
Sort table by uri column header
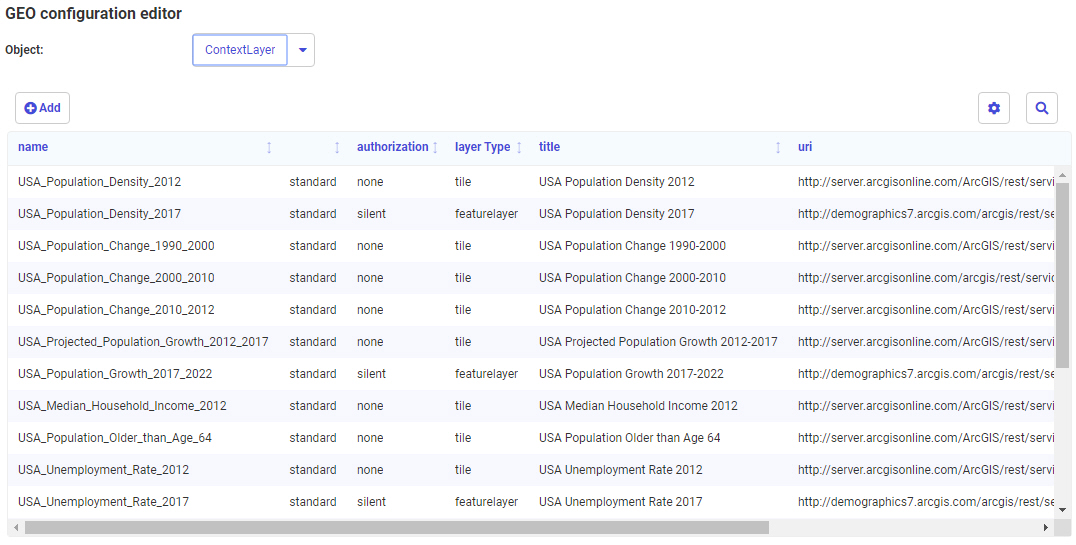click(x=805, y=147)
